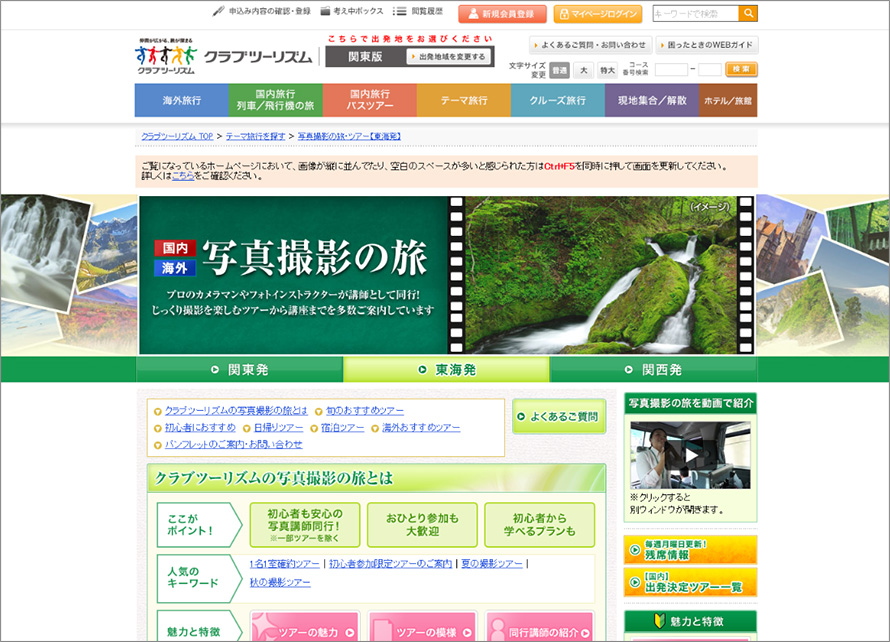Screen dimensions: 890x642
Task: Click the Club Tourism logo
Action: click(x=224, y=56)
